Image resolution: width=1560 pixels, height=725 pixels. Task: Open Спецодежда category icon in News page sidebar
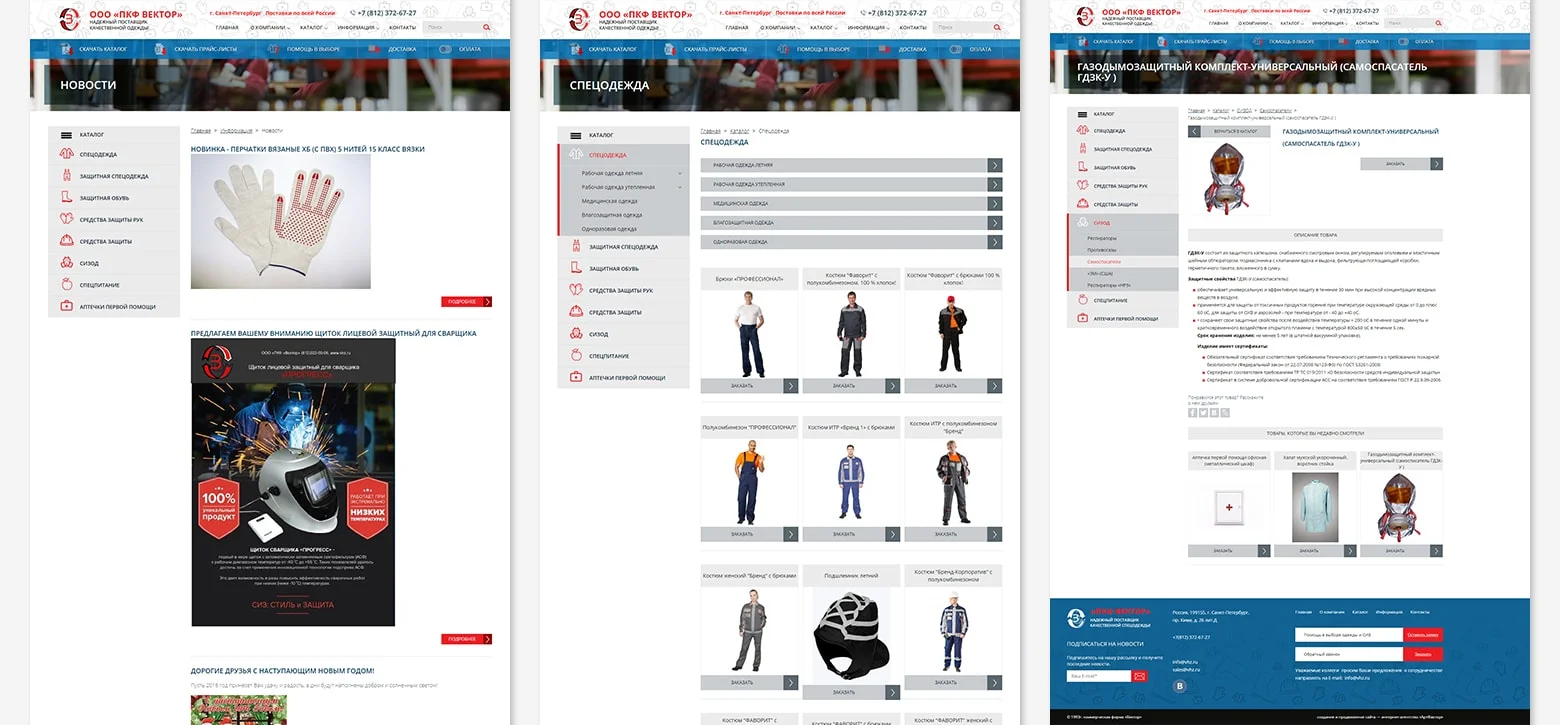(x=66, y=154)
